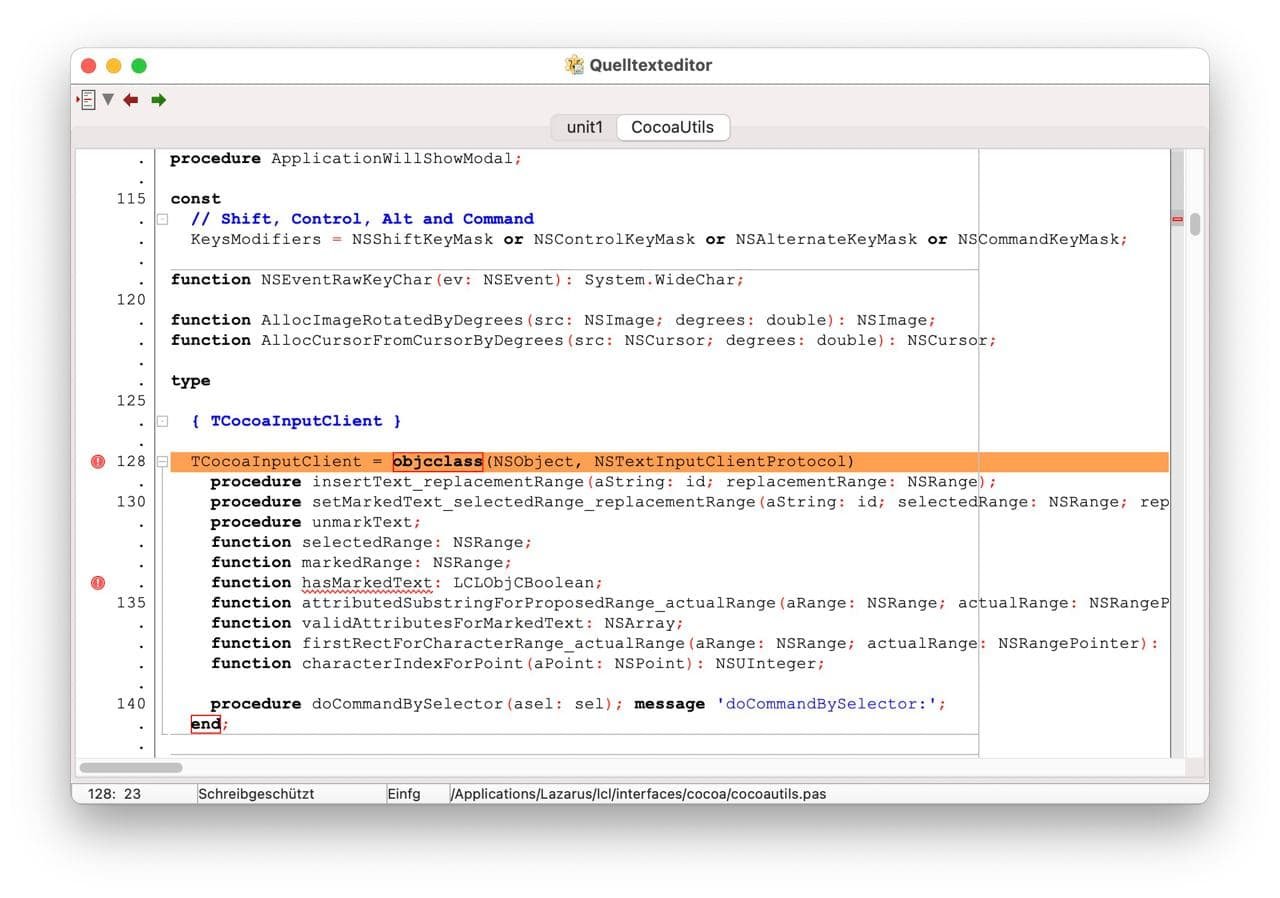
Task: Click the type keyword
Action: pos(190,380)
